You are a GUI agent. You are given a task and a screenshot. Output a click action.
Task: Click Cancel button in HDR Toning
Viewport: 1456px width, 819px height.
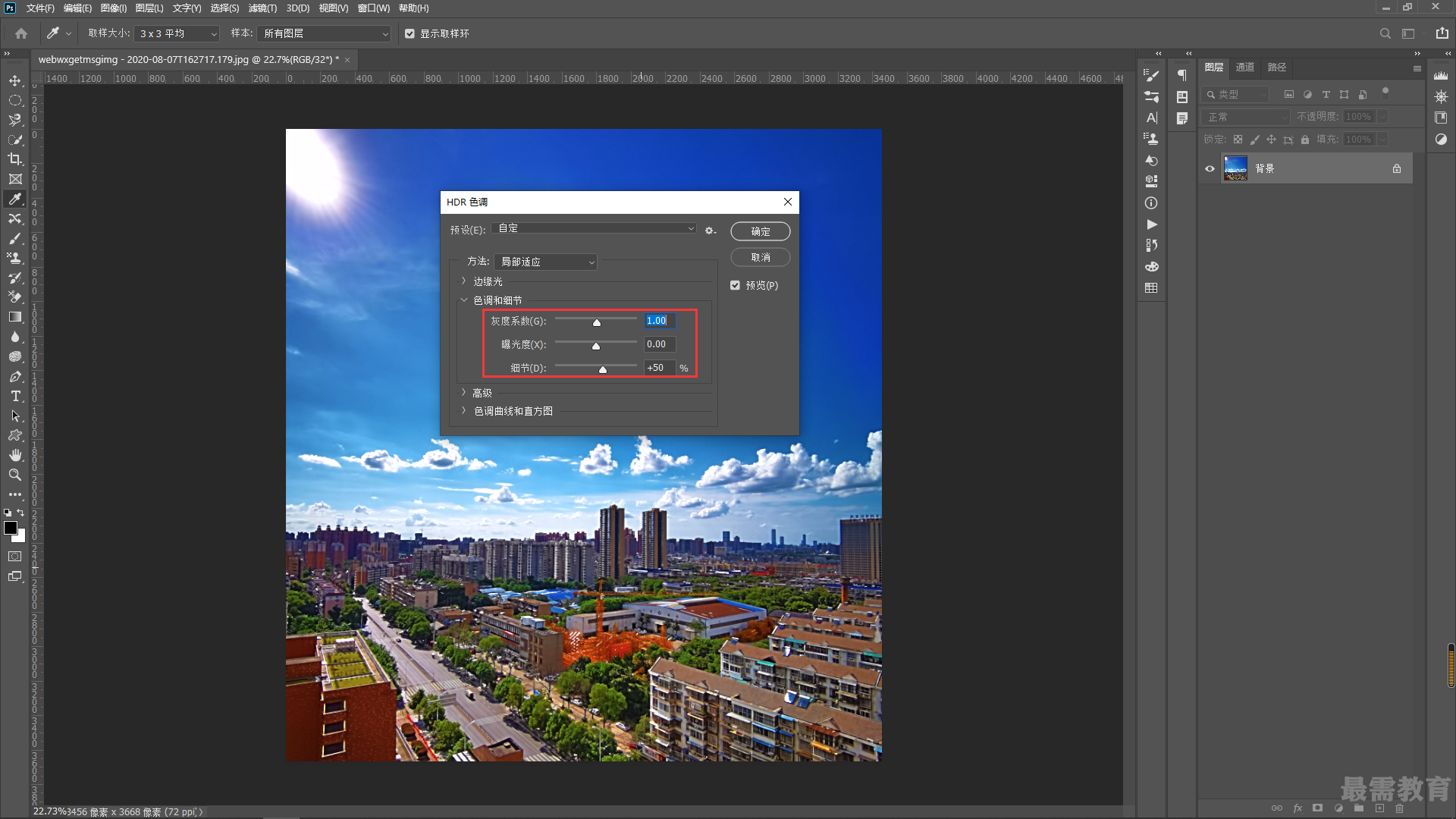tap(760, 257)
